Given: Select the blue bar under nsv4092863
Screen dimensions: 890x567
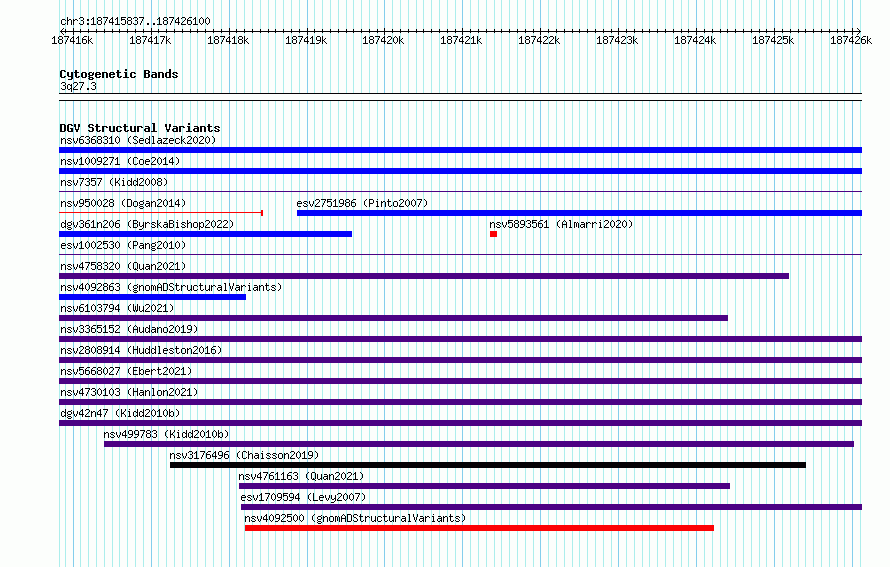Looking at the screenshot, I should (x=152, y=297).
